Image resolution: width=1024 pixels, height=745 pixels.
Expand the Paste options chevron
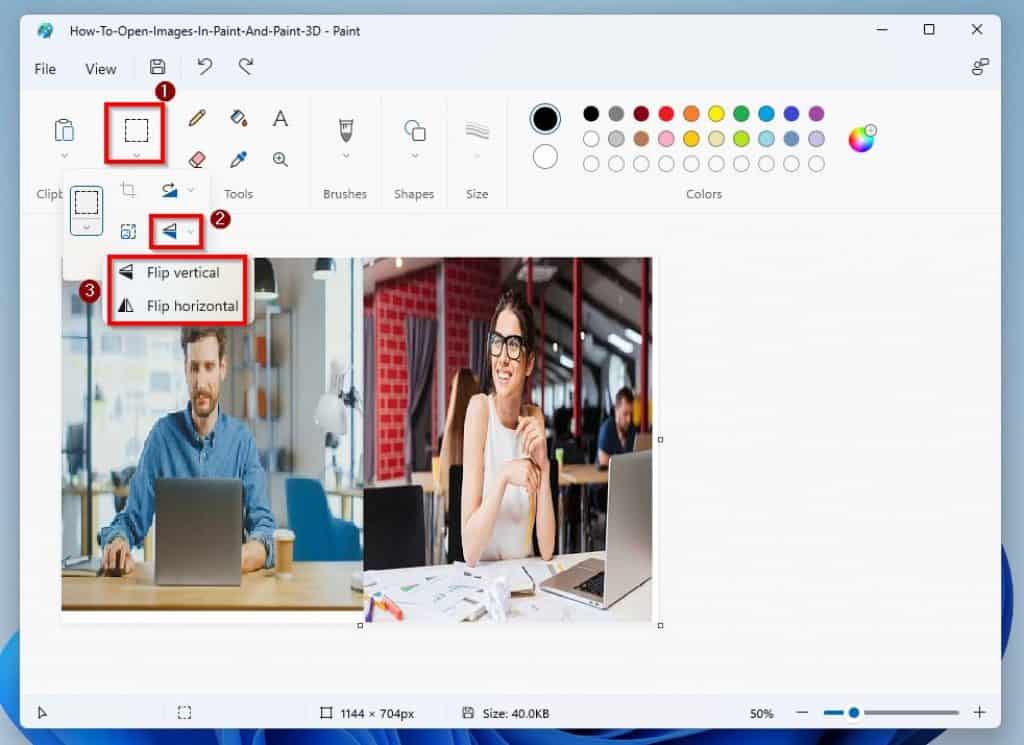pos(64,155)
